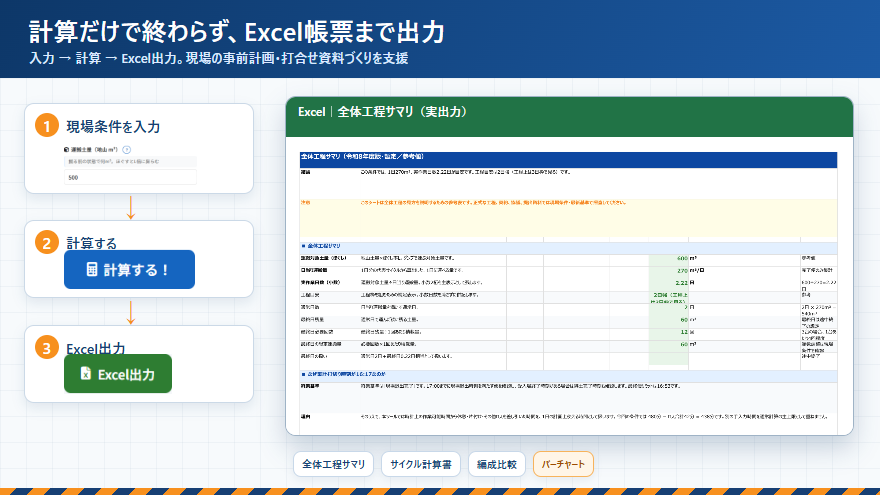Click the orange caution note row in sheet
880x495 pixels.
pos(569,218)
